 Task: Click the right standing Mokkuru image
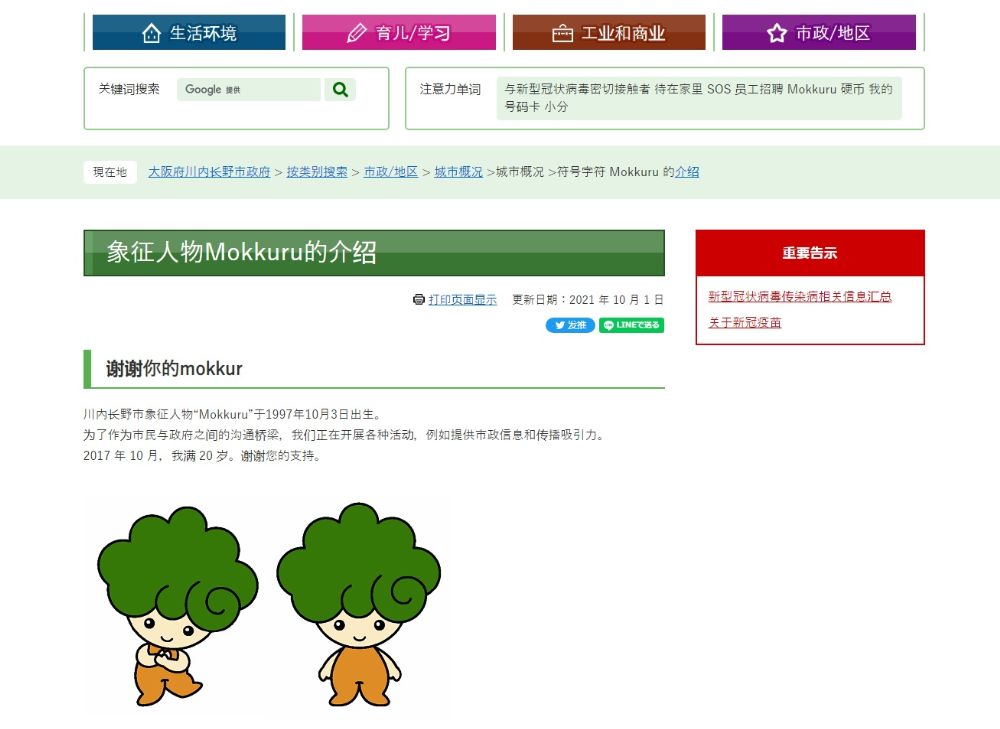pyautogui.click(x=358, y=605)
